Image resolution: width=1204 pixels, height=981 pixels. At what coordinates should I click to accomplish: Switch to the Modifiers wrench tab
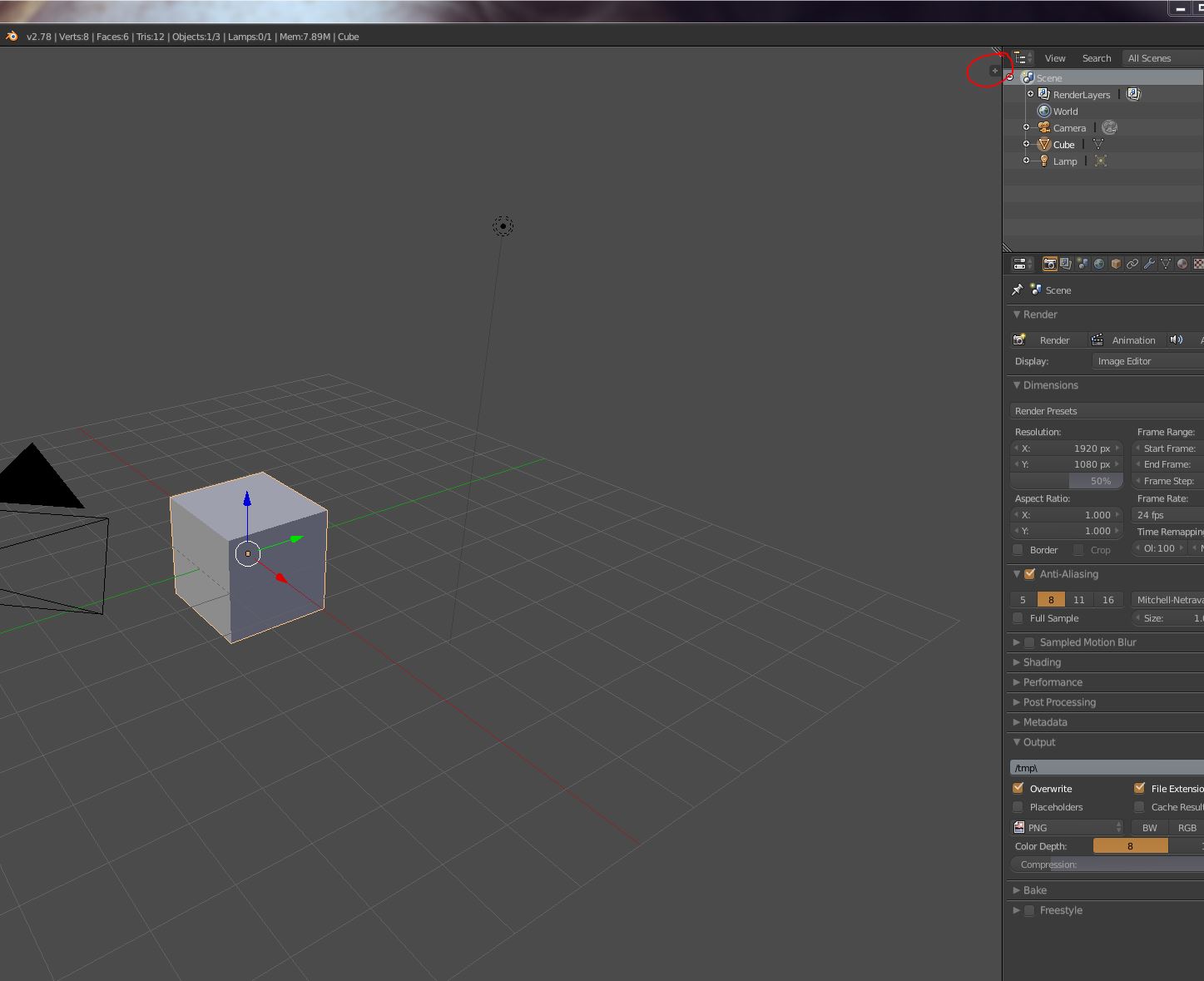click(1149, 264)
